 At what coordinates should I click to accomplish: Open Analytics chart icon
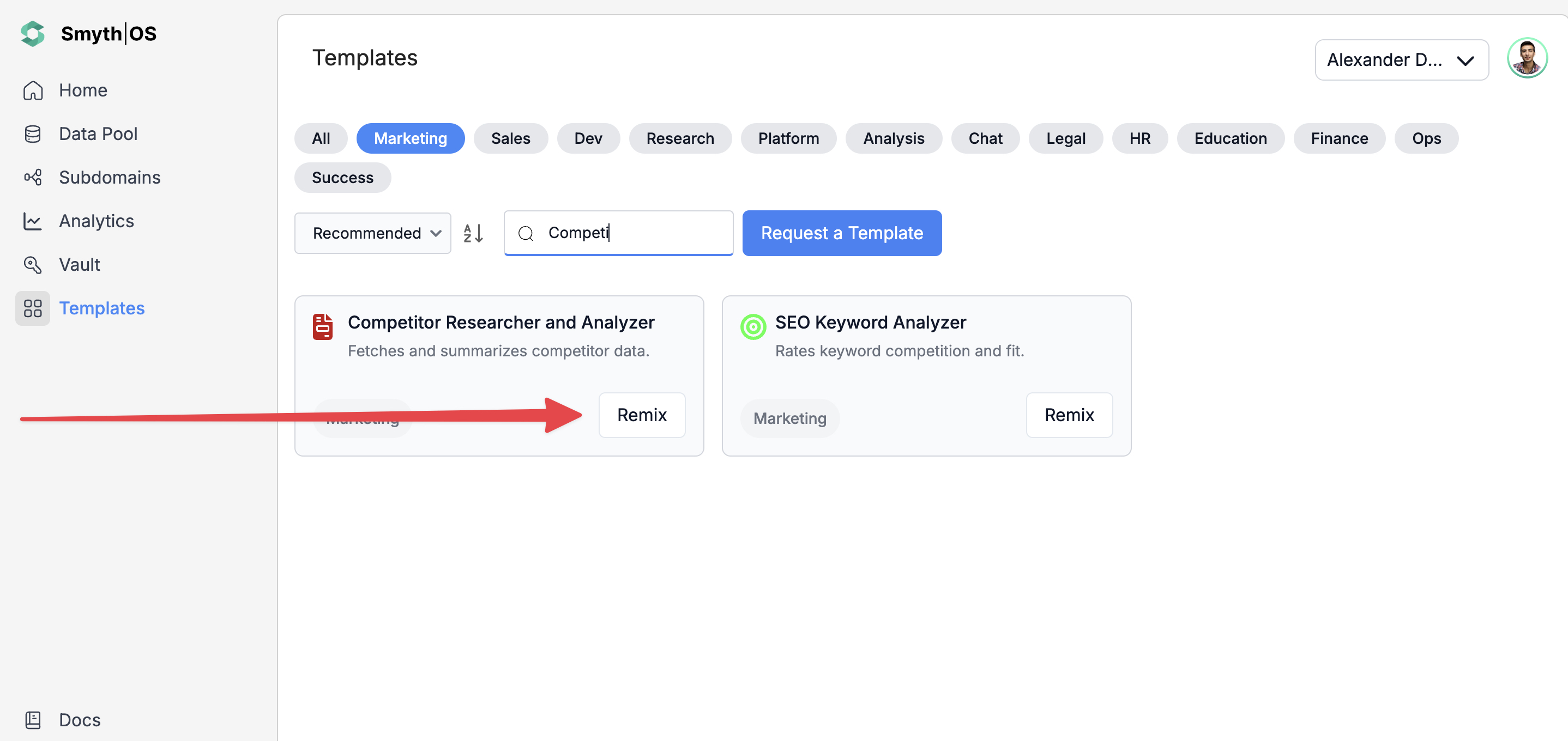click(x=33, y=221)
